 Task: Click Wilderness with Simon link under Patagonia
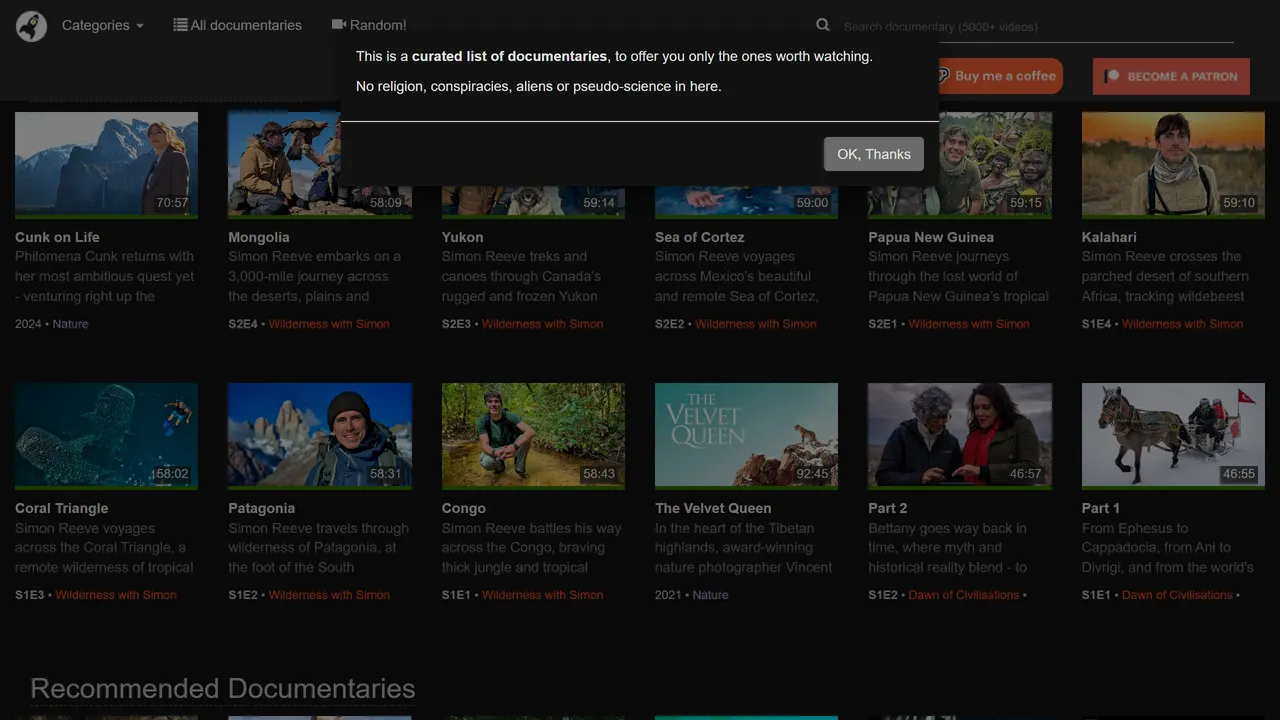329,595
